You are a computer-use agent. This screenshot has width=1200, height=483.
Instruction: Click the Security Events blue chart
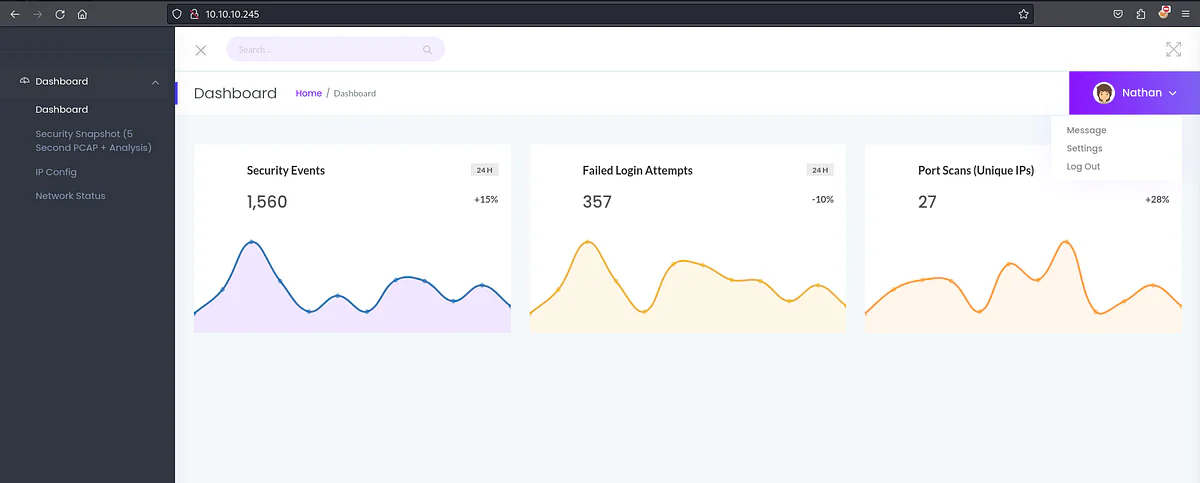tap(352, 285)
